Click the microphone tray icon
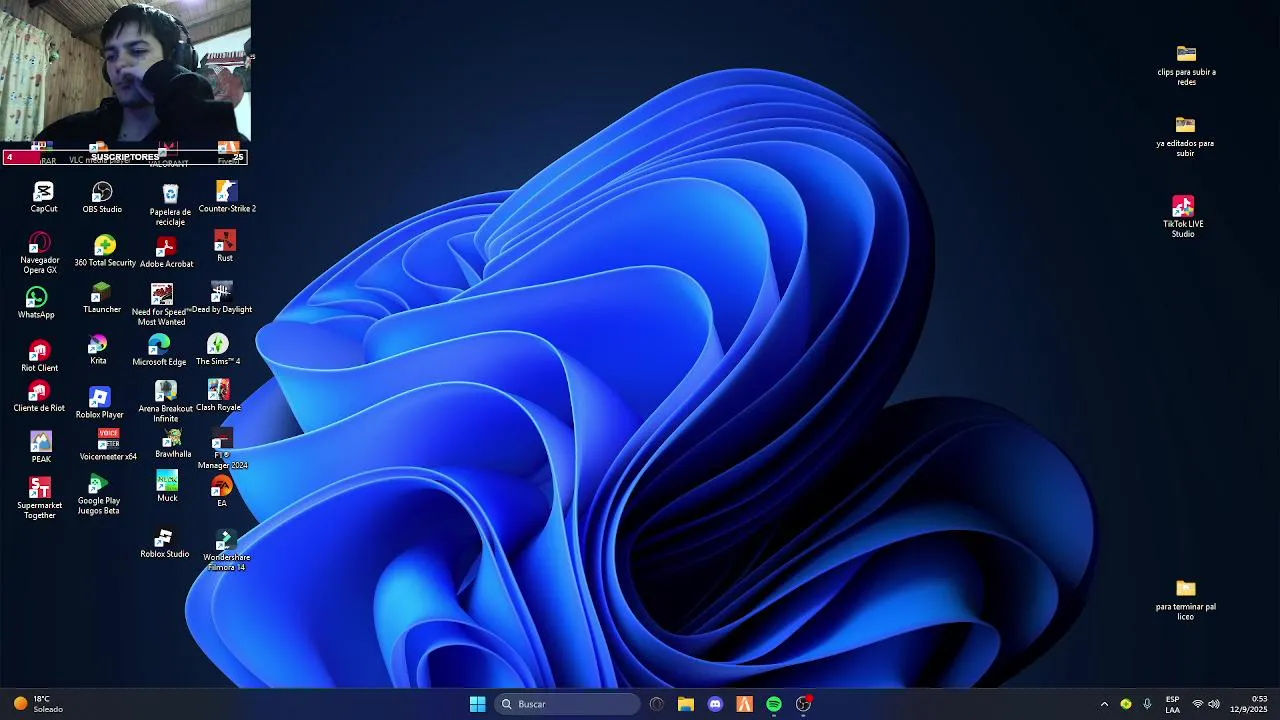 1147,704
